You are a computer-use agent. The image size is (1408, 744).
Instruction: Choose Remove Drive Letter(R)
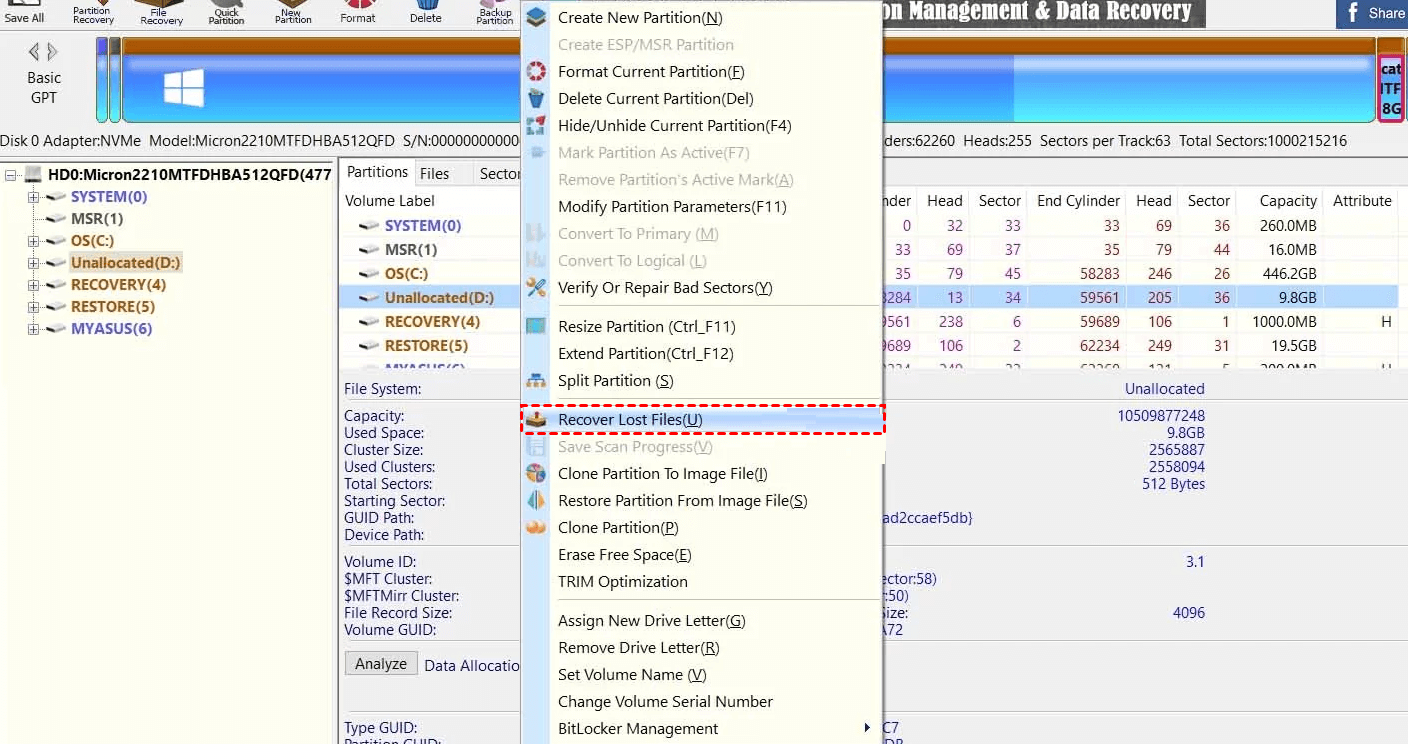click(x=702, y=648)
